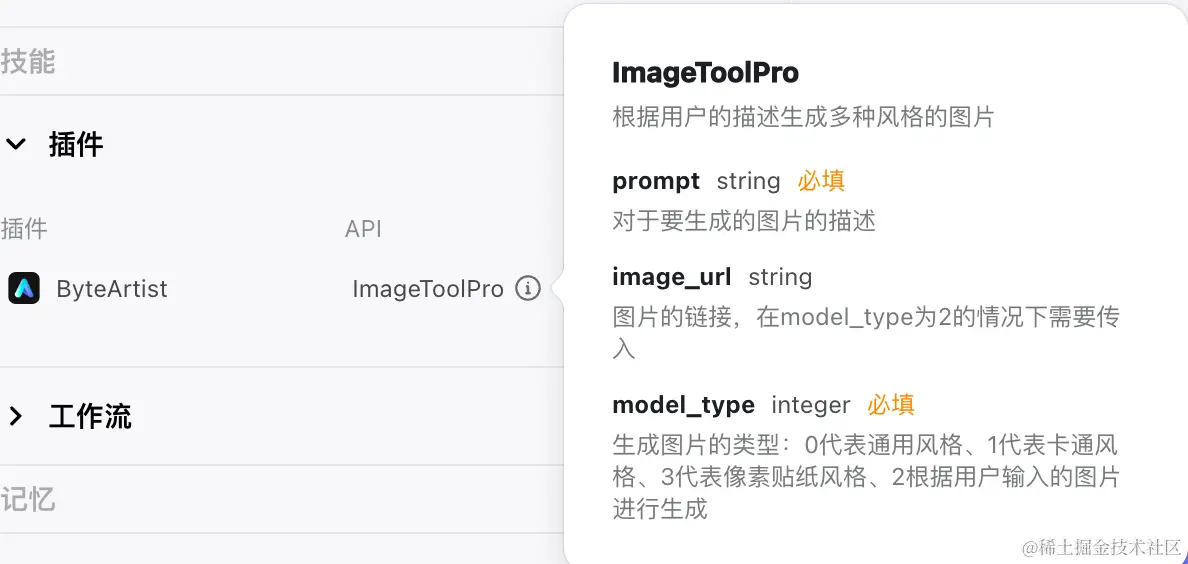Click the image_url parameter name
This screenshot has height=564, width=1188.
671,277
